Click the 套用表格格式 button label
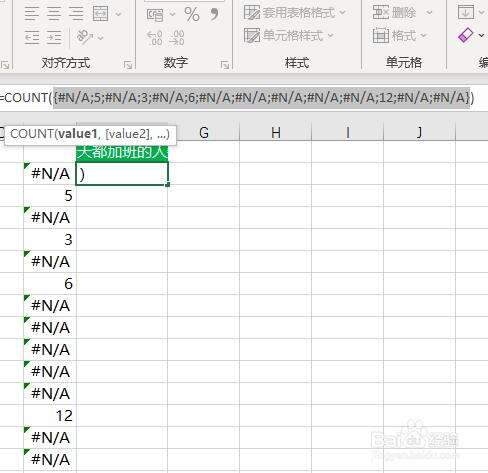This screenshot has width=488, height=473. pos(299,13)
